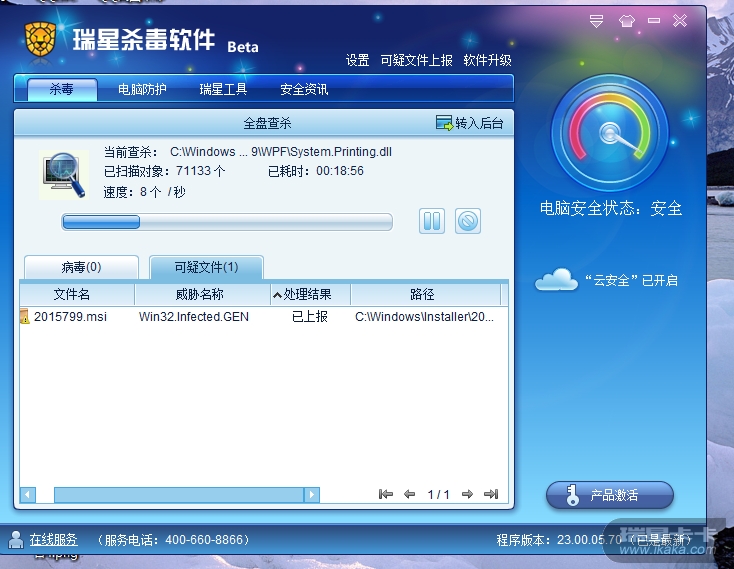Screen dimensions: 734x569
Task: Toggle sort on 处理结果 column
Action: (x=310, y=294)
